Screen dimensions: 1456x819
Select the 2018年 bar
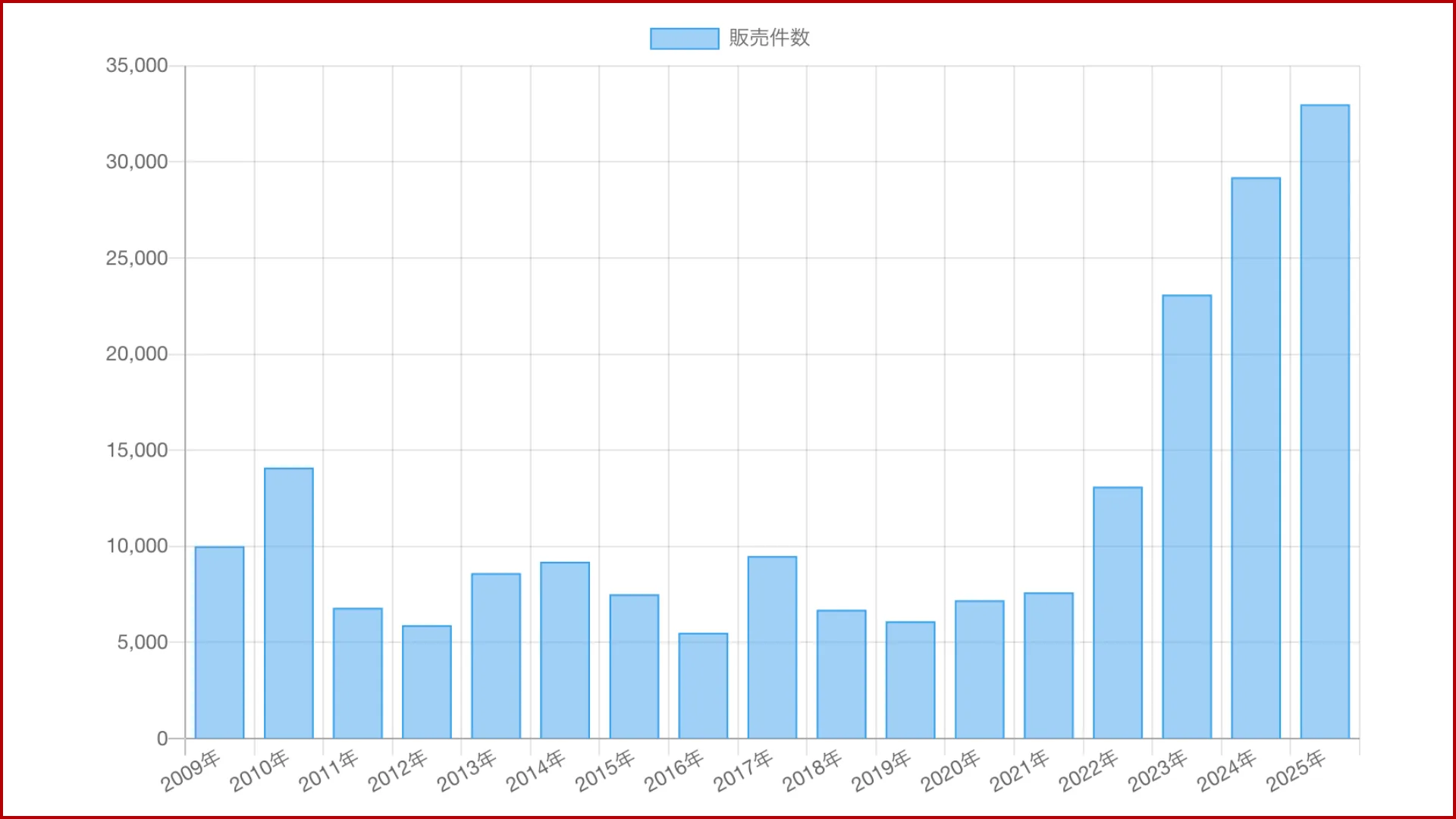(x=841, y=674)
